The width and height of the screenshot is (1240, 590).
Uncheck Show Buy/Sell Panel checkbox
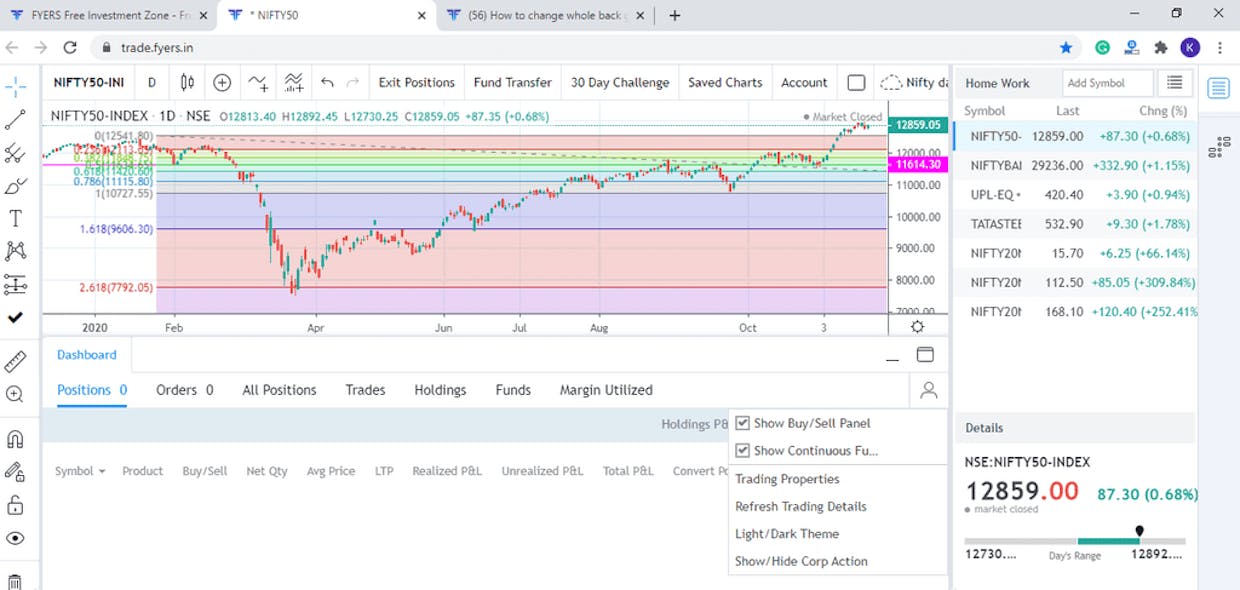tap(742, 423)
